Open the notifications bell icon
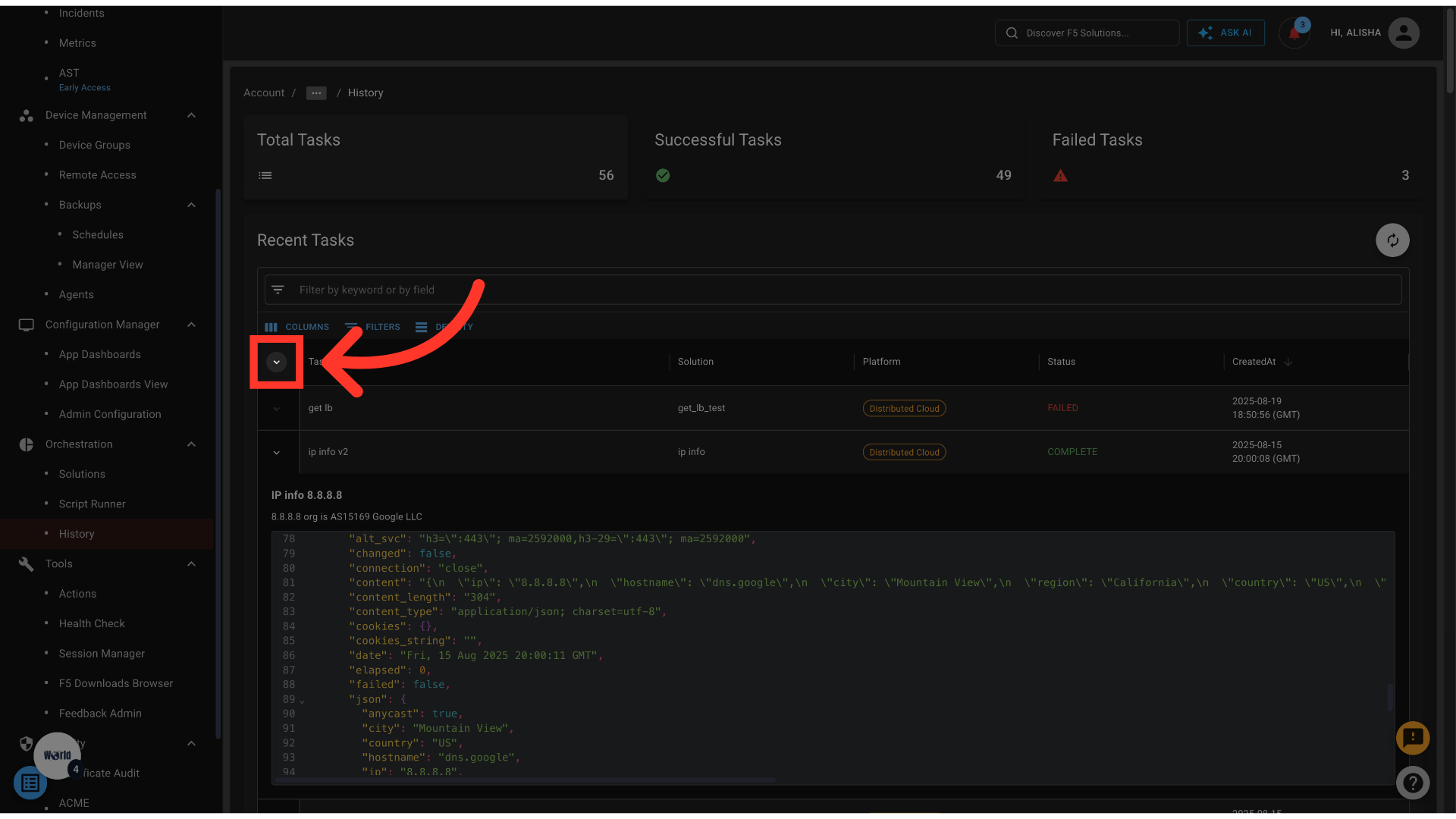The height and width of the screenshot is (819, 1456). (1294, 33)
